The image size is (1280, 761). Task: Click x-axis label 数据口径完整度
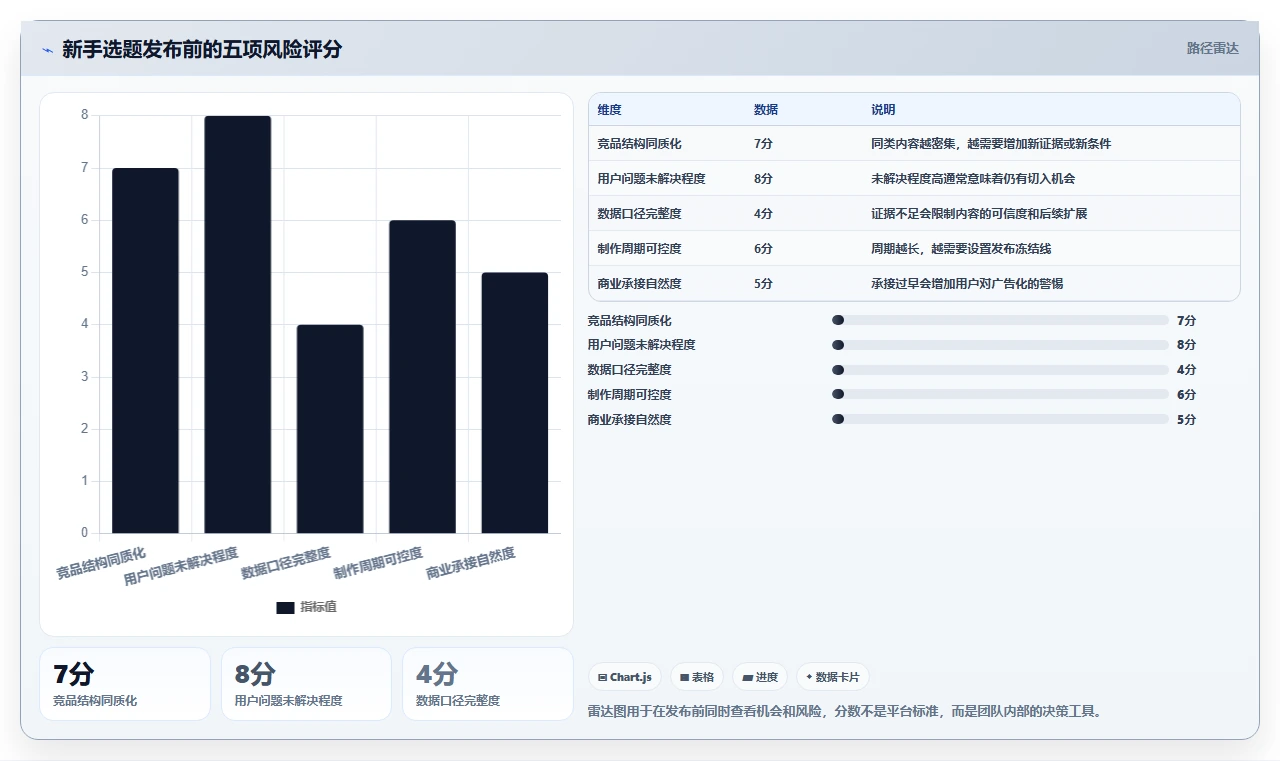coord(286,563)
